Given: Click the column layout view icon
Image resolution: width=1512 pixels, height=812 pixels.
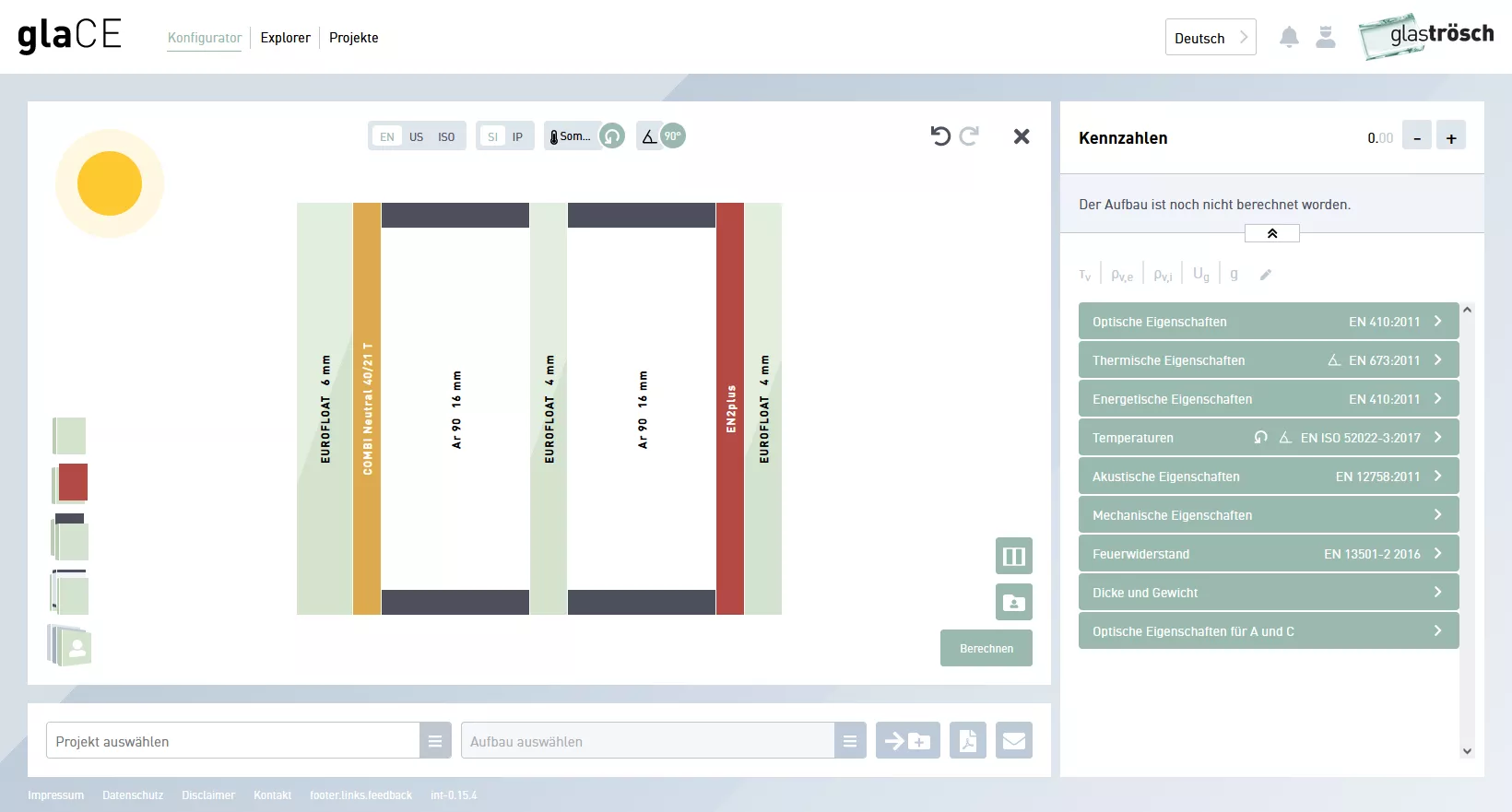Looking at the screenshot, I should (x=1014, y=556).
